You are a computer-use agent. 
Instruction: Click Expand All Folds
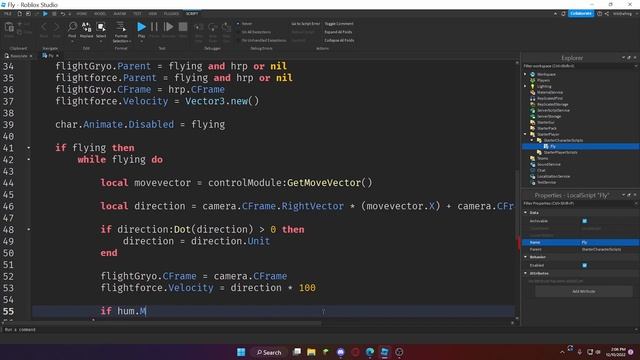[x=338, y=32]
